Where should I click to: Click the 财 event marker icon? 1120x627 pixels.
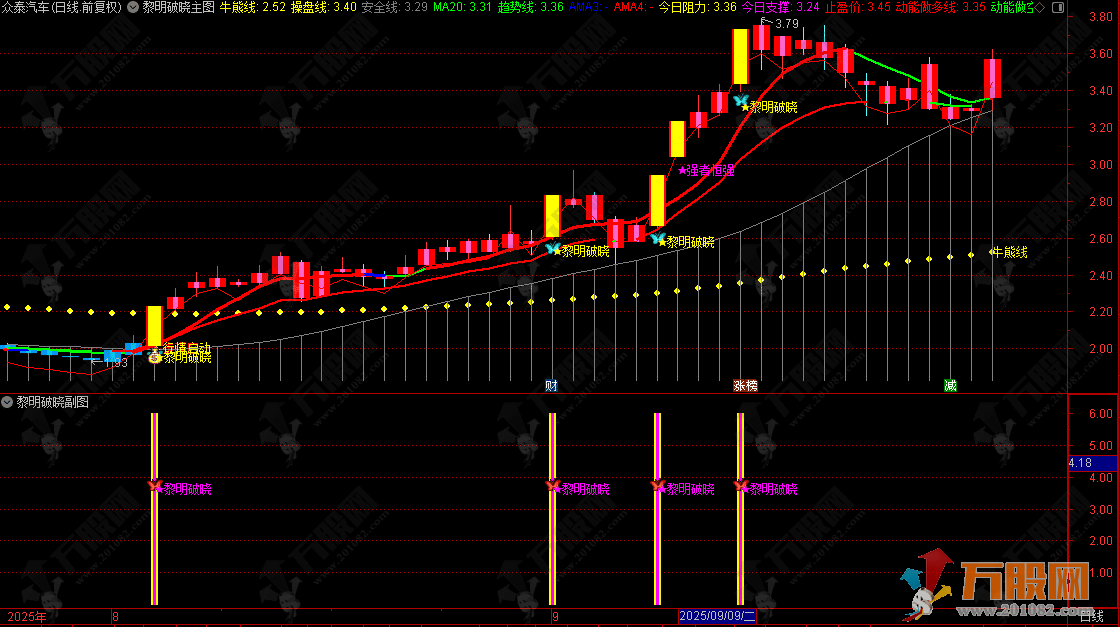pyautogui.click(x=551, y=385)
